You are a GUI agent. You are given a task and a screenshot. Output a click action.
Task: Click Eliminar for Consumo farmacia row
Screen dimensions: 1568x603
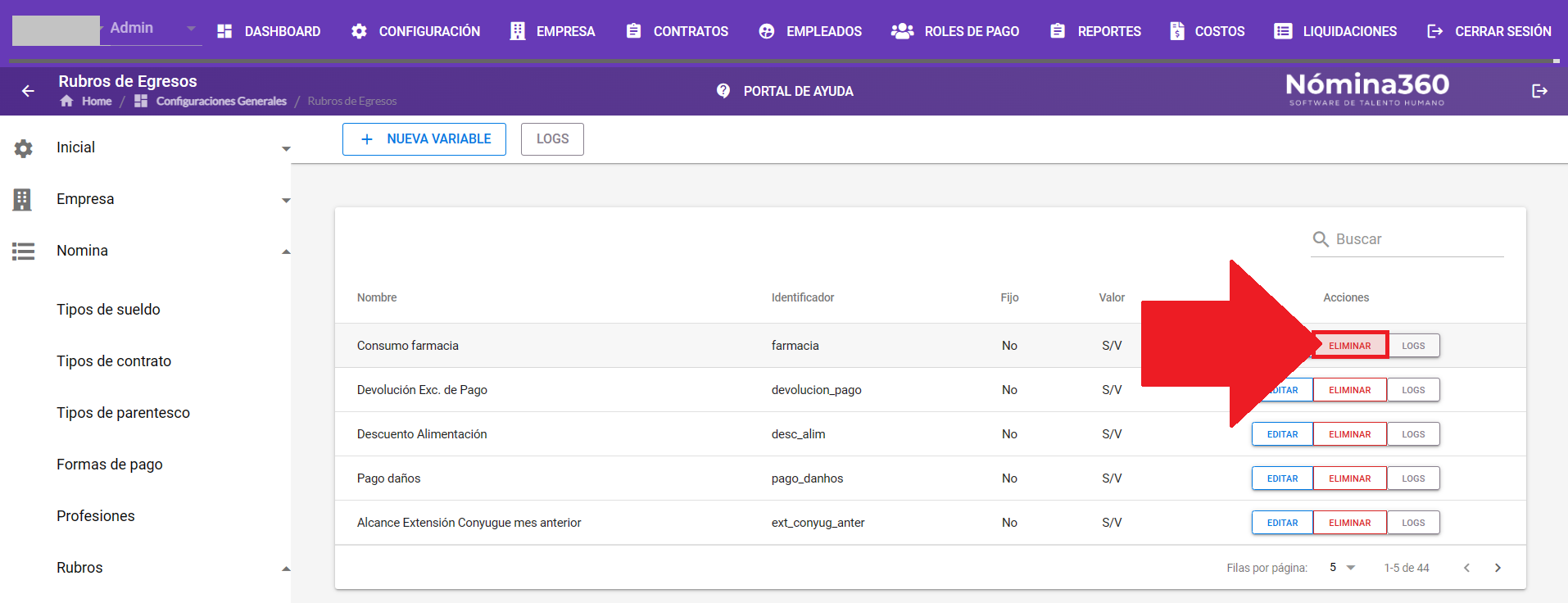pos(1350,346)
